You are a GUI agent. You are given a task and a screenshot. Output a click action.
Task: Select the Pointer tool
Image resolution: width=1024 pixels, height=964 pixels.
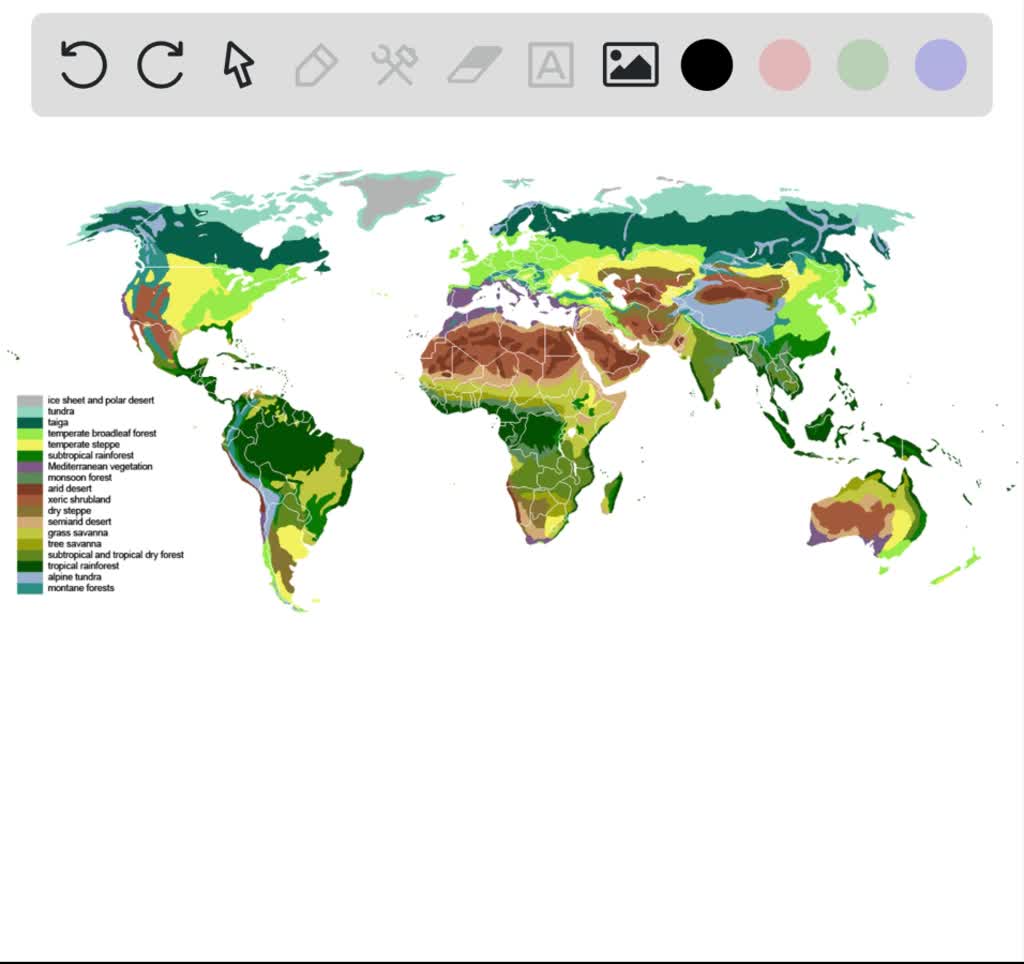tap(237, 62)
